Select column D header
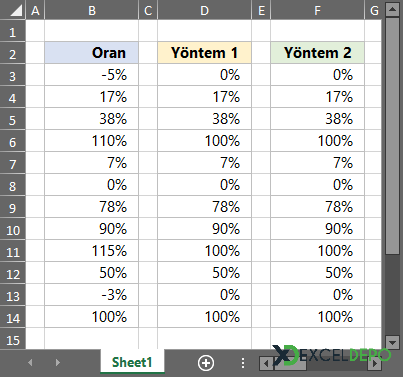The height and width of the screenshot is (377, 403). 204,11
